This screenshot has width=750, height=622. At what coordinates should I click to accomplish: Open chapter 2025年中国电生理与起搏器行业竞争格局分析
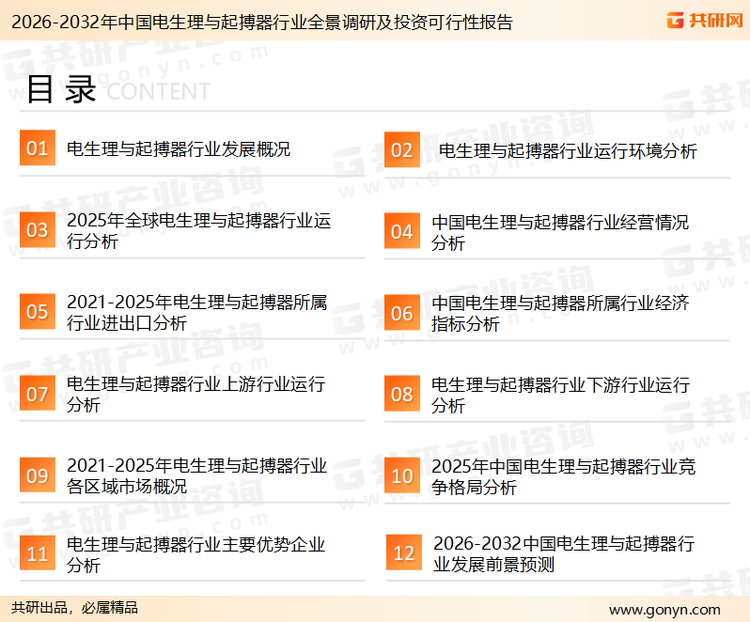click(563, 477)
